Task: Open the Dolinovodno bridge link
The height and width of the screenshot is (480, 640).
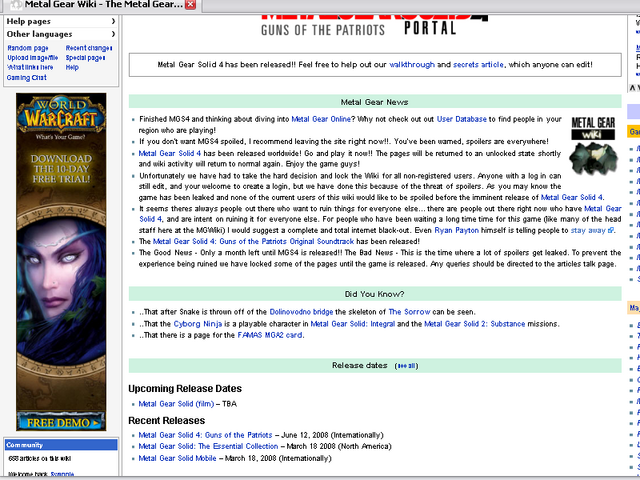Action: coord(301,312)
